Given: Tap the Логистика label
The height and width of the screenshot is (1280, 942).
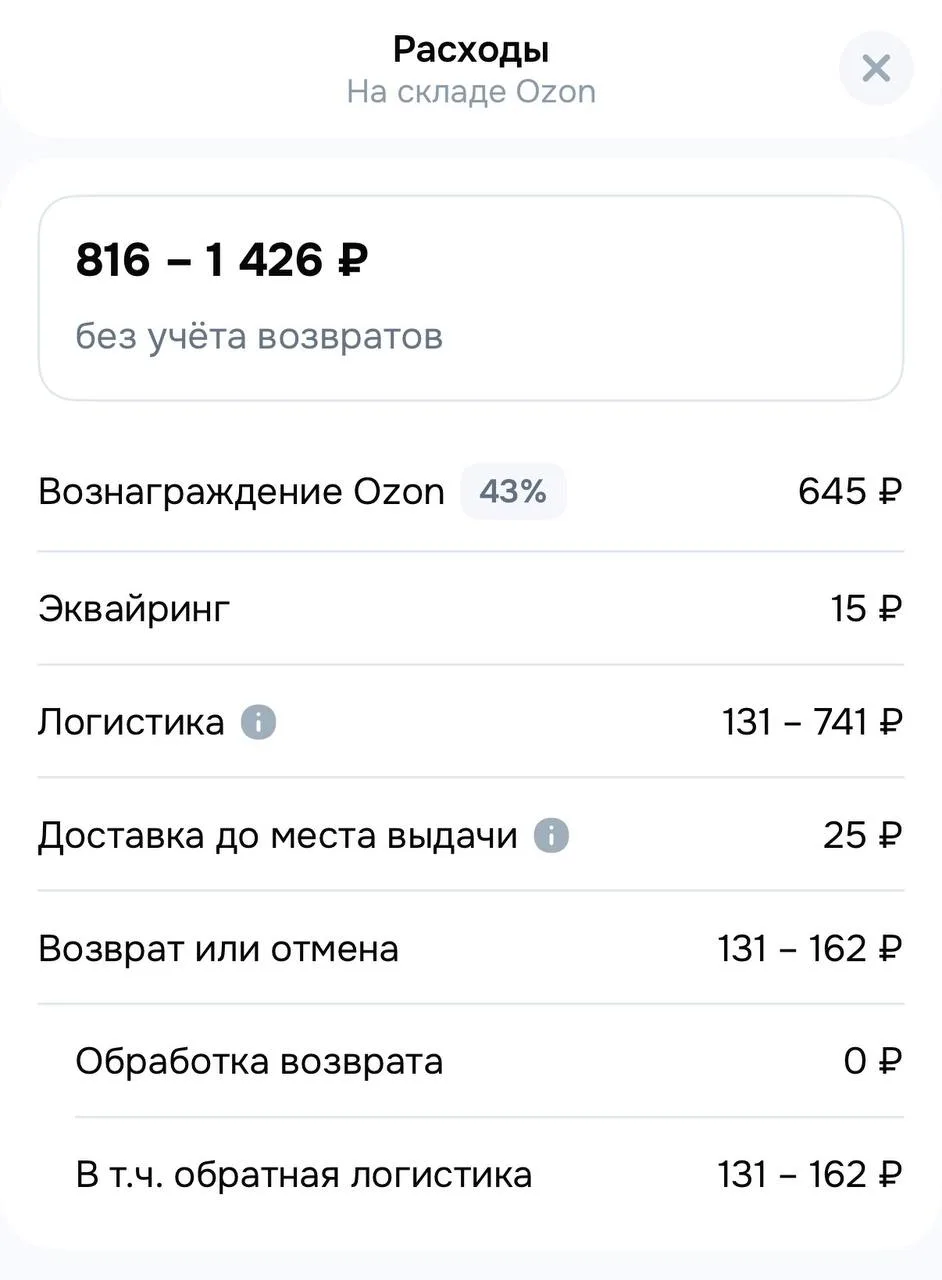Looking at the screenshot, I should tap(131, 722).
